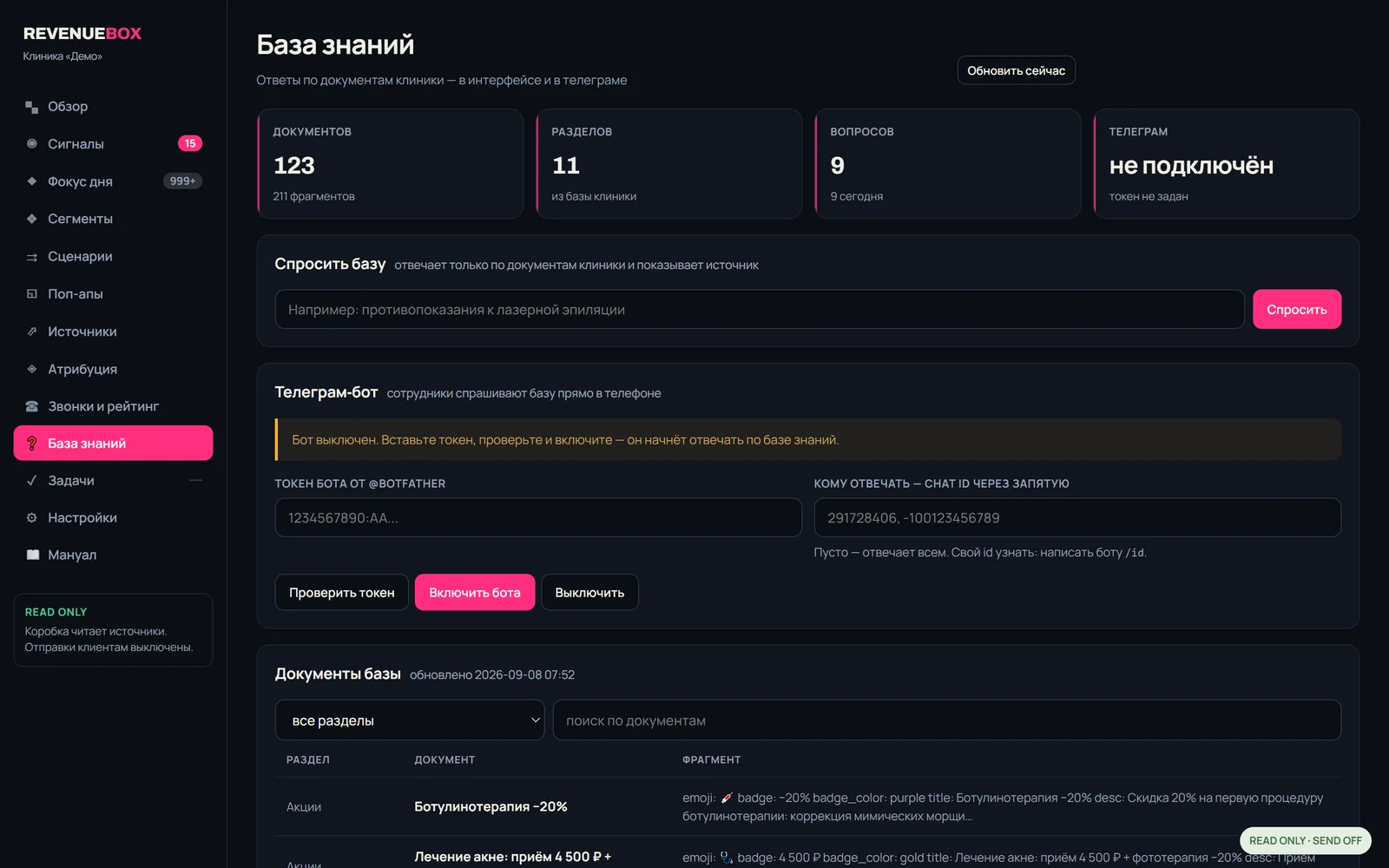Focus the поиск по документам field
The width and height of the screenshot is (1389, 868).
coord(947,720)
